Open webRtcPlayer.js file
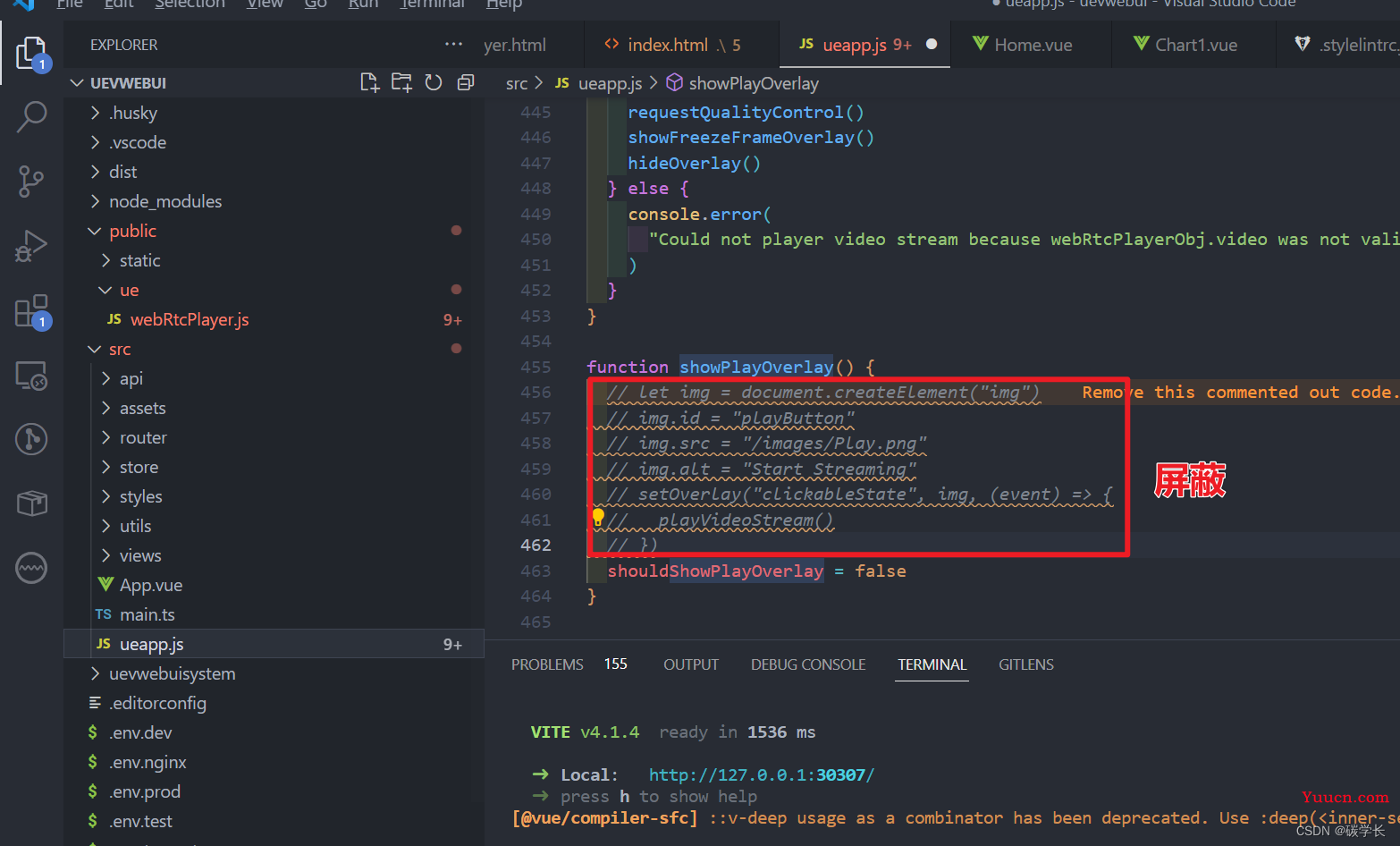This screenshot has width=1400, height=846. (x=274, y=319)
